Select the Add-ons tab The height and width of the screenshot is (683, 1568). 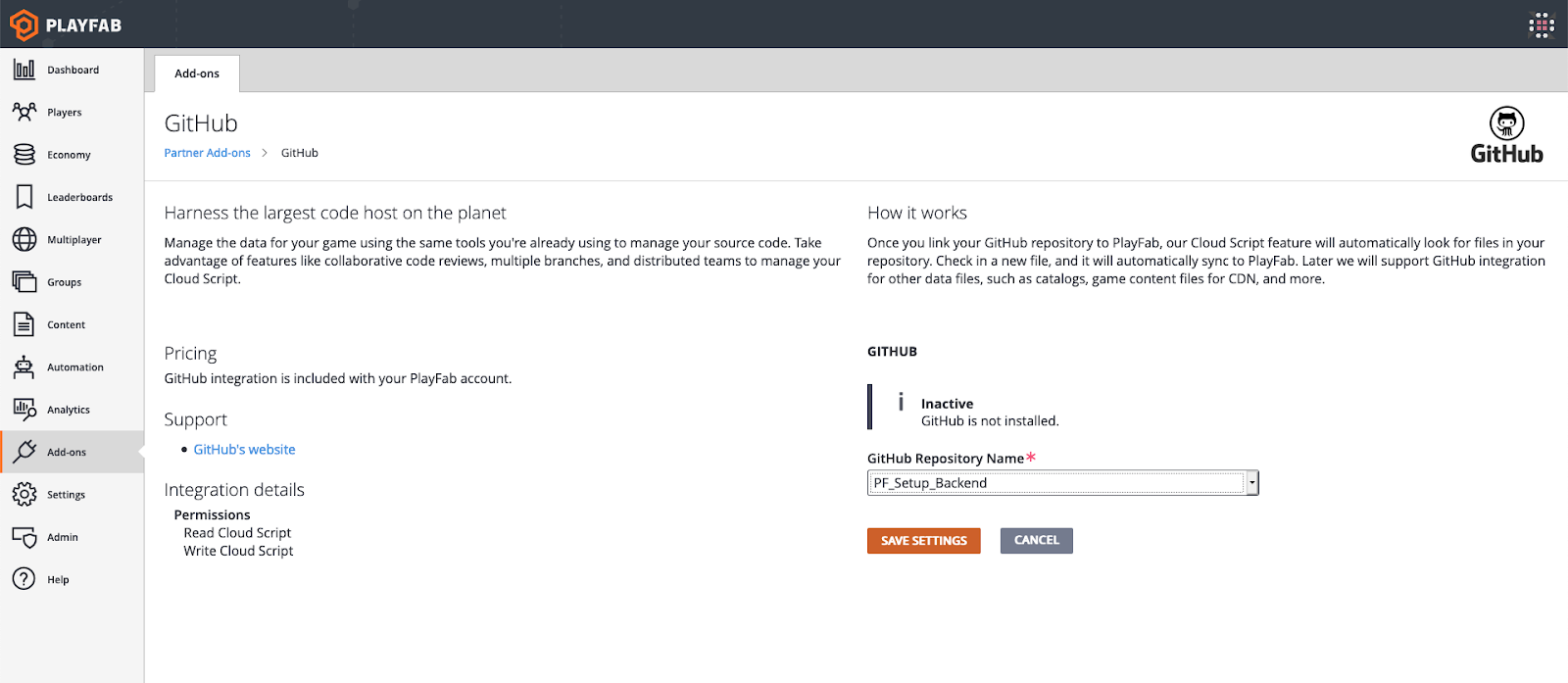[x=197, y=73]
